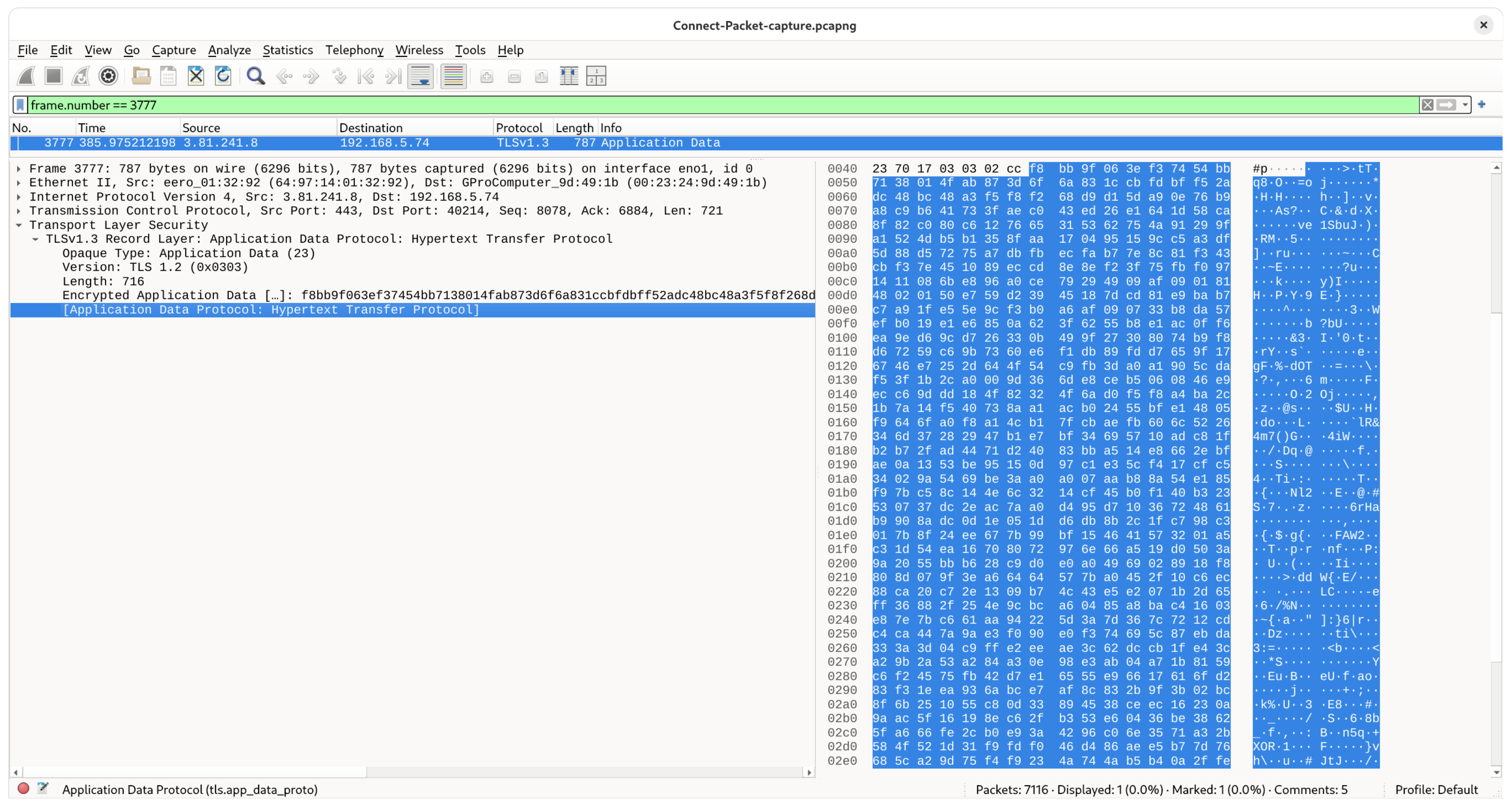This screenshot has width=1512, height=807.
Task: Select packet 3777 row in list
Action: tap(756, 143)
